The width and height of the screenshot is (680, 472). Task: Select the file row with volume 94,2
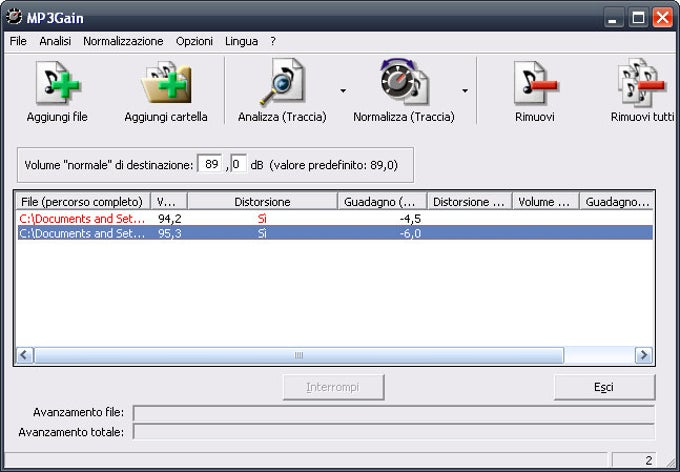tap(334, 219)
